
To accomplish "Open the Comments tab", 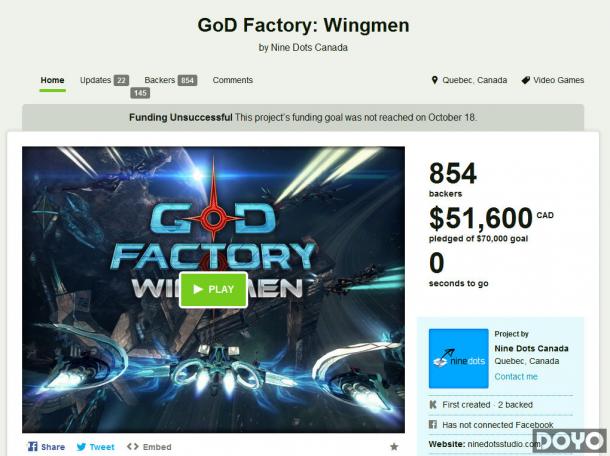I will pyautogui.click(x=233, y=80).
